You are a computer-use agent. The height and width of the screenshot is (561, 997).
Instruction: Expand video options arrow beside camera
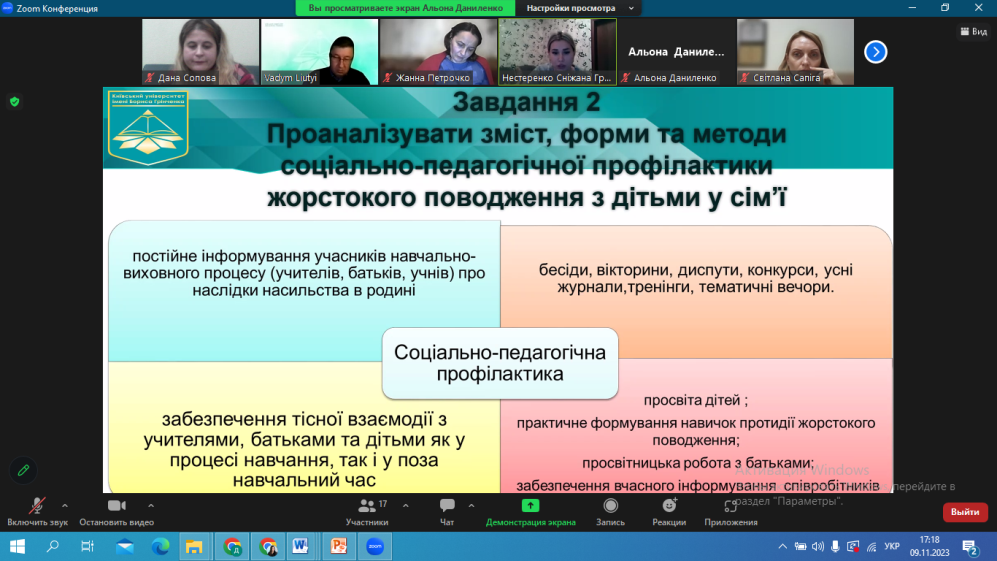(151, 505)
